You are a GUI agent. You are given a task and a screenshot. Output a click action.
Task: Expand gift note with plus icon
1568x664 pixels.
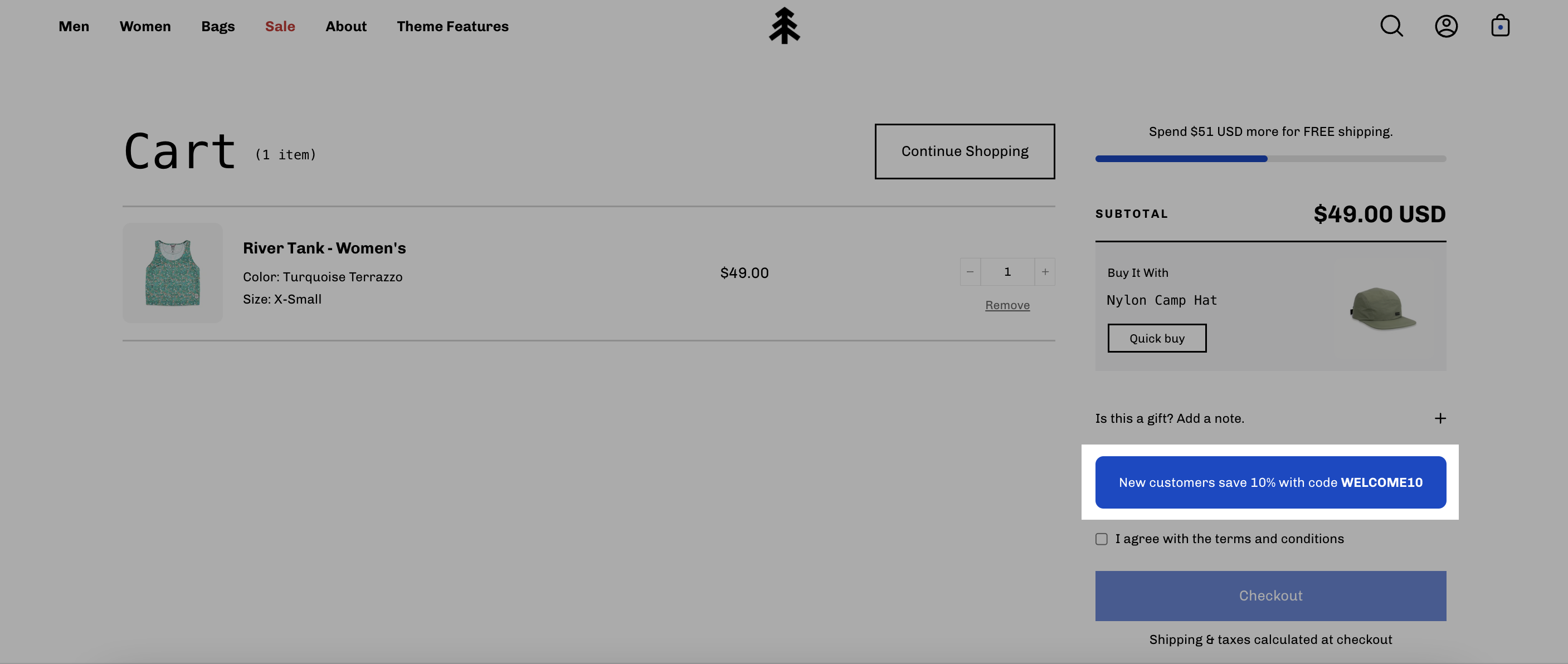pyautogui.click(x=1440, y=418)
